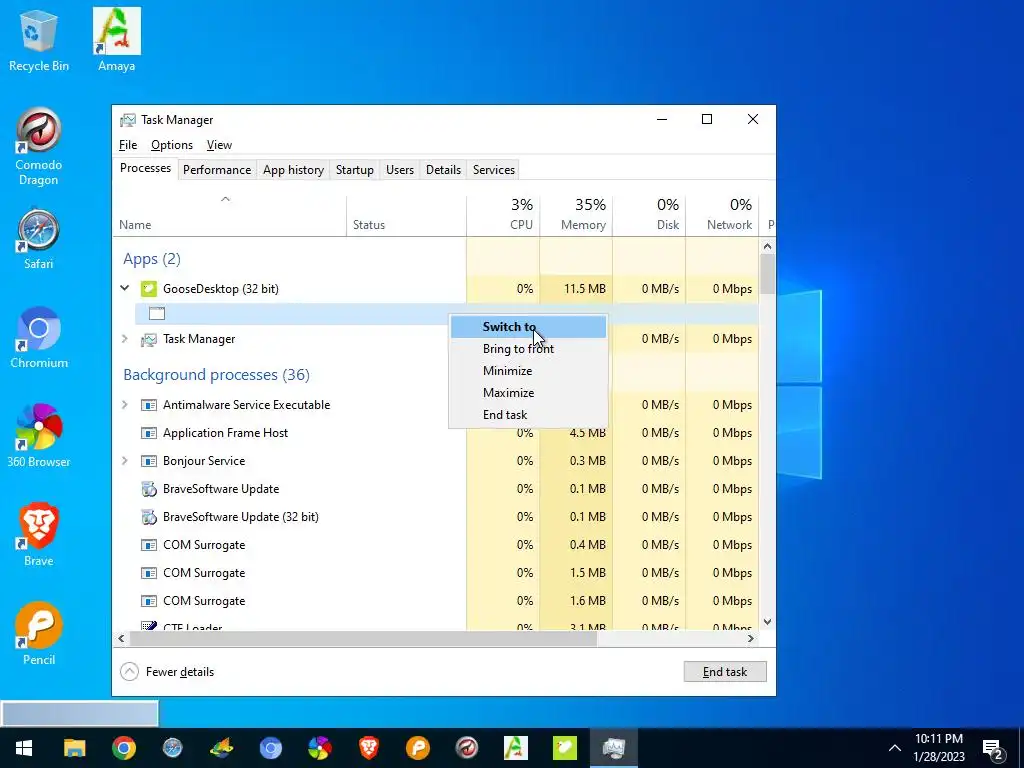This screenshot has width=1024, height=768.
Task: Show hidden system tray icons
Action: 895,748
